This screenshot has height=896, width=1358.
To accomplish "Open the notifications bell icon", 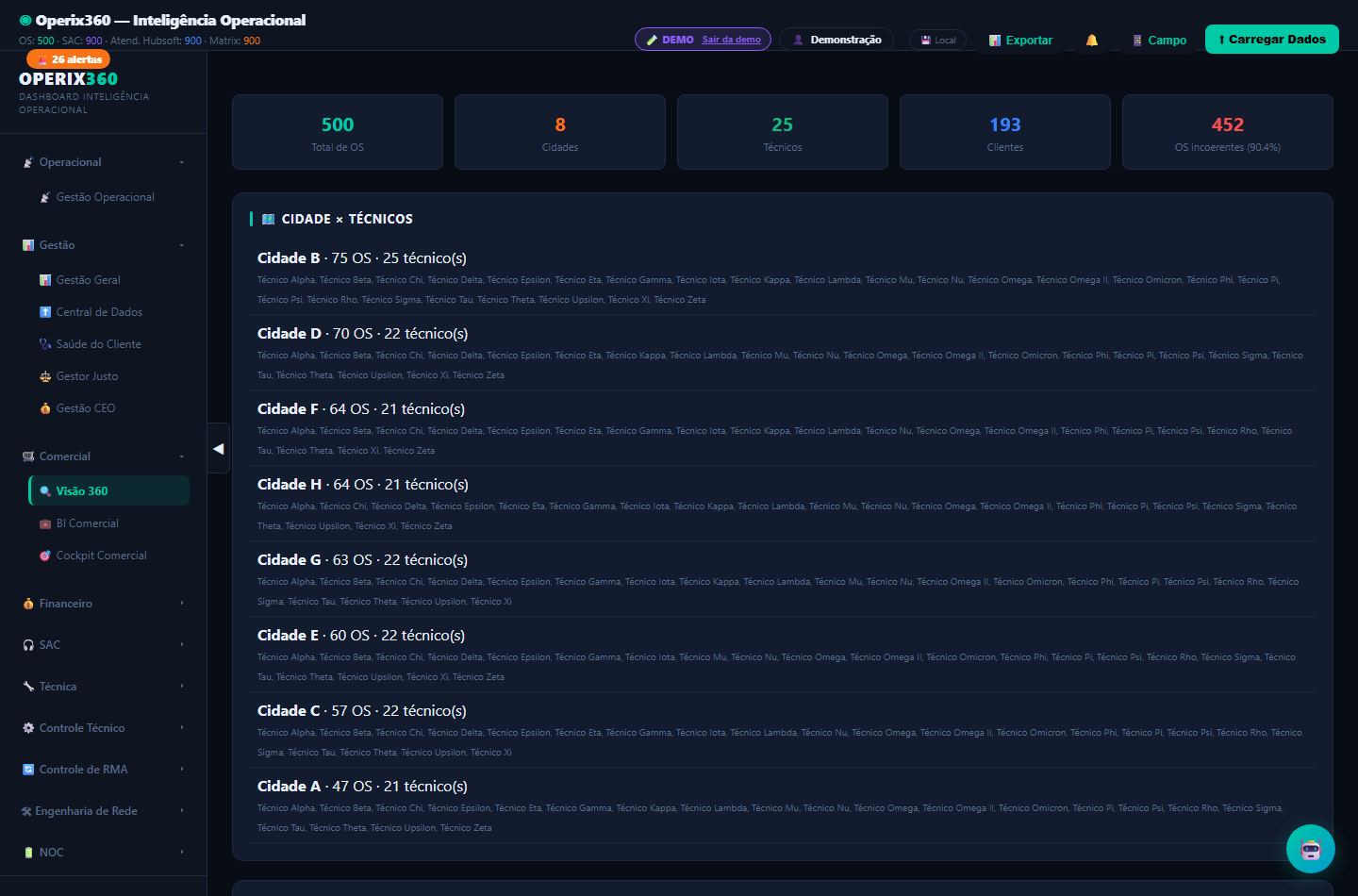I will coord(1092,41).
